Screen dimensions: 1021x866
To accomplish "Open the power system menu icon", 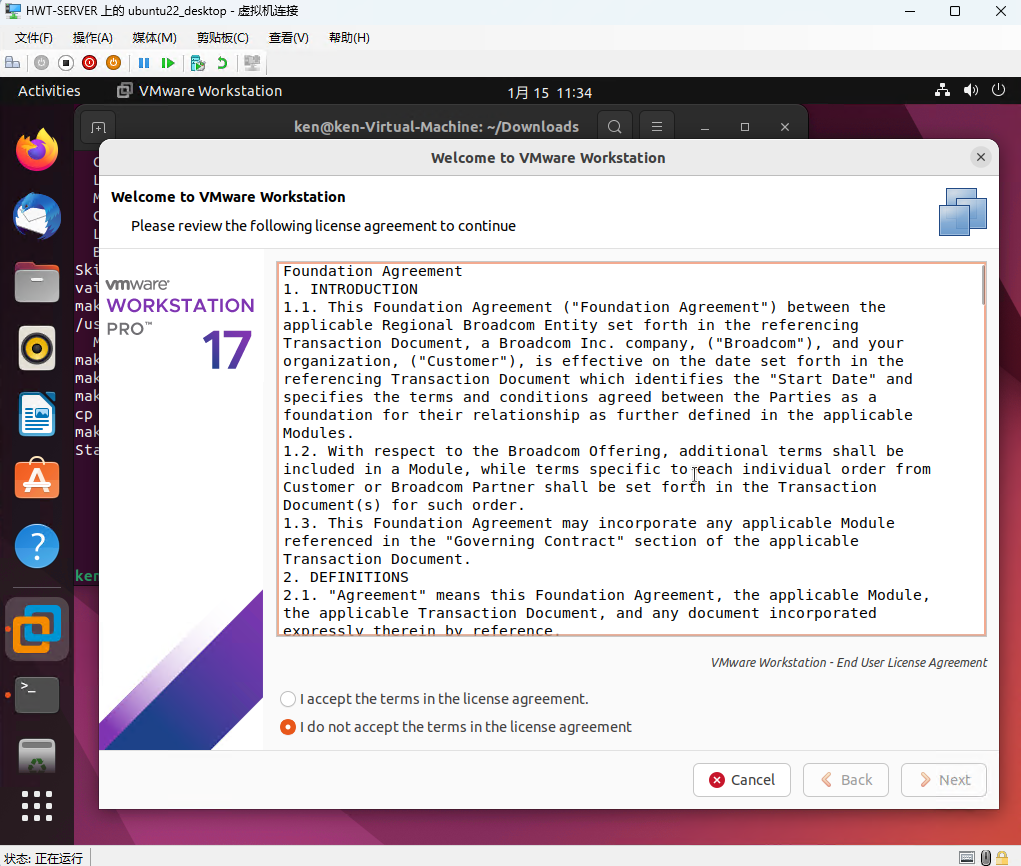I will click(998, 91).
